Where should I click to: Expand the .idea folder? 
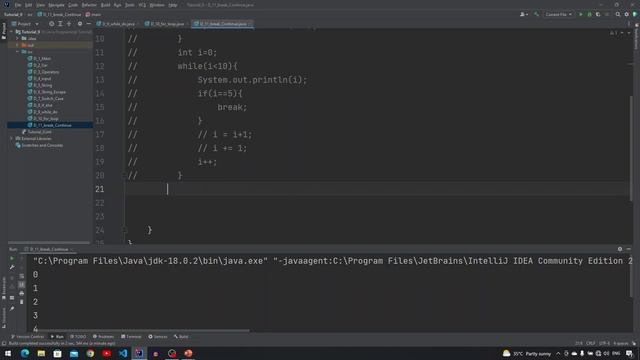(18, 38)
